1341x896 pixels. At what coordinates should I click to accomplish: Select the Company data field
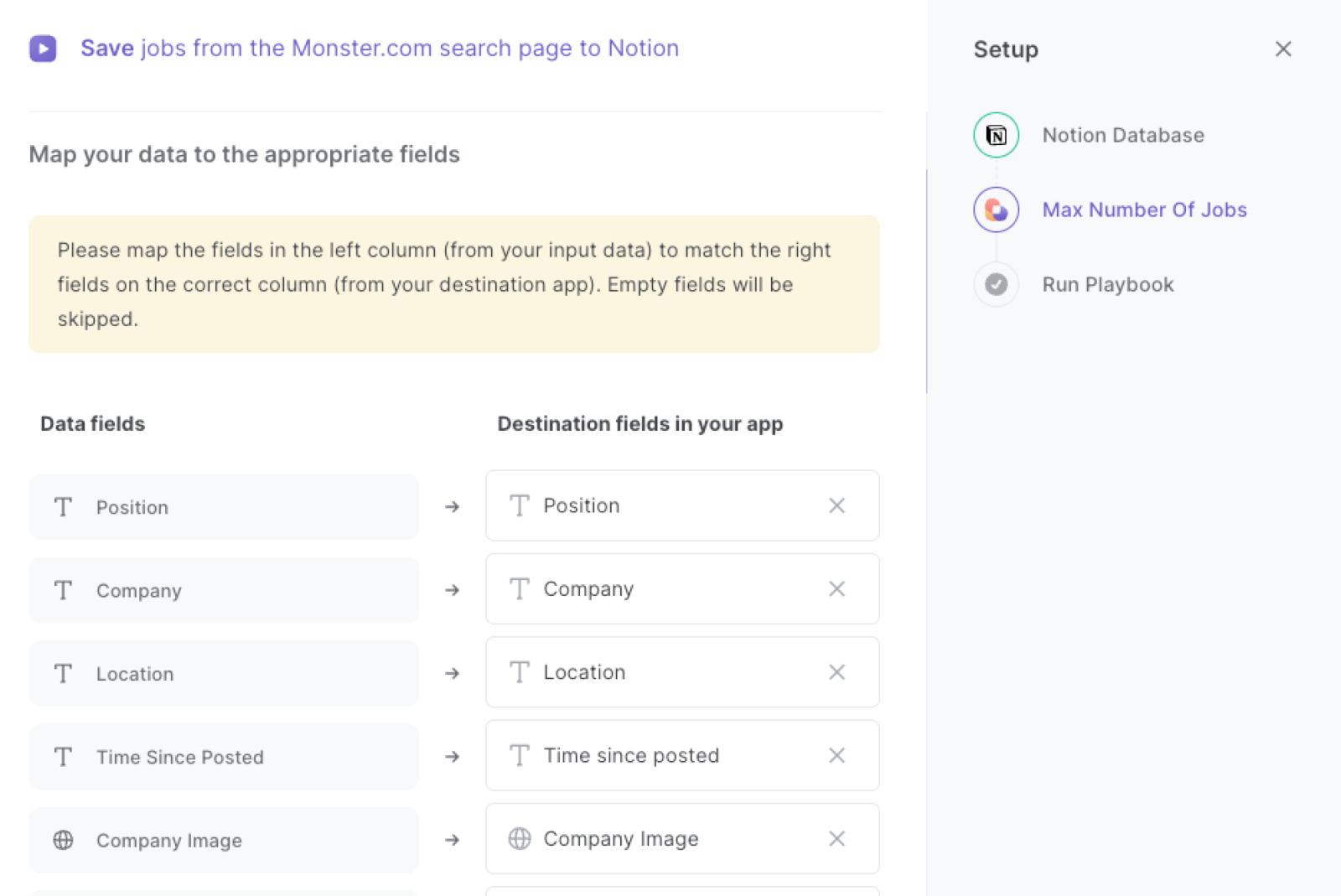(224, 590)
